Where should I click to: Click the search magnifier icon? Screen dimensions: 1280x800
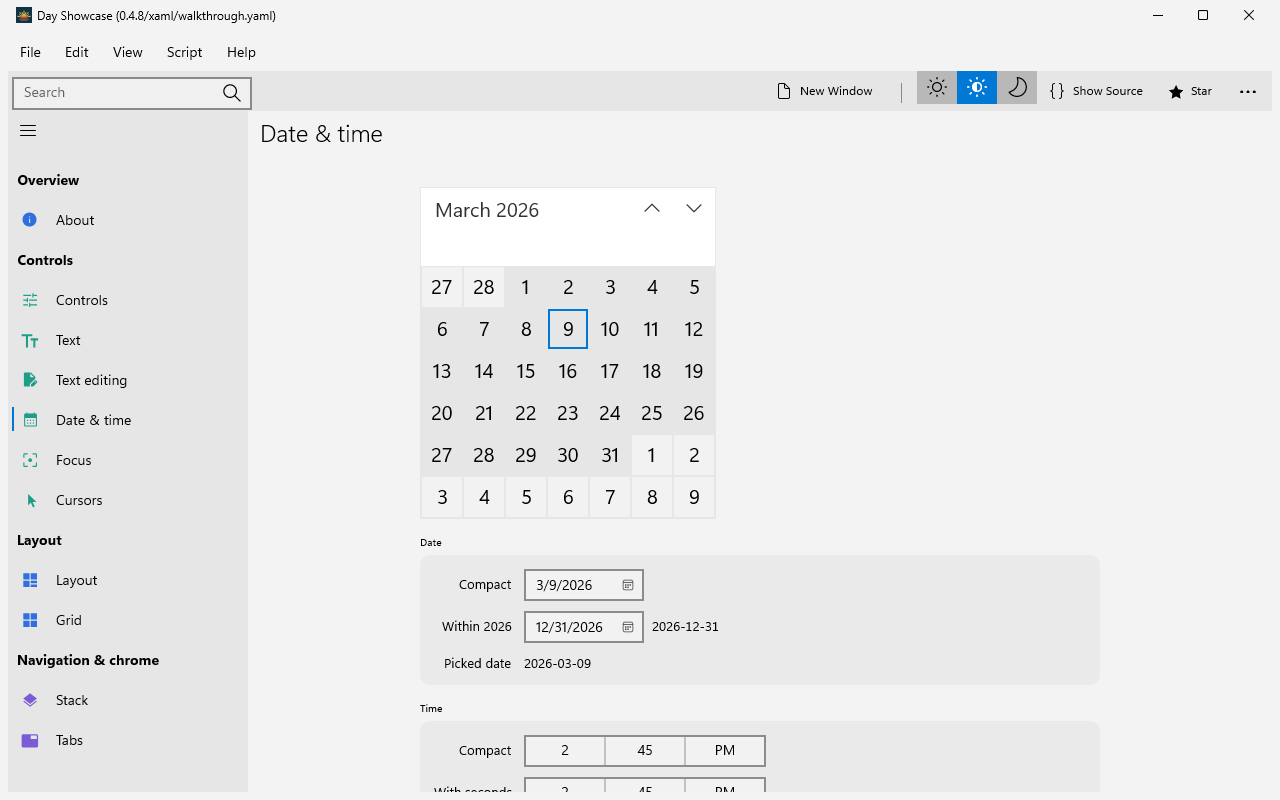(232, 92)
